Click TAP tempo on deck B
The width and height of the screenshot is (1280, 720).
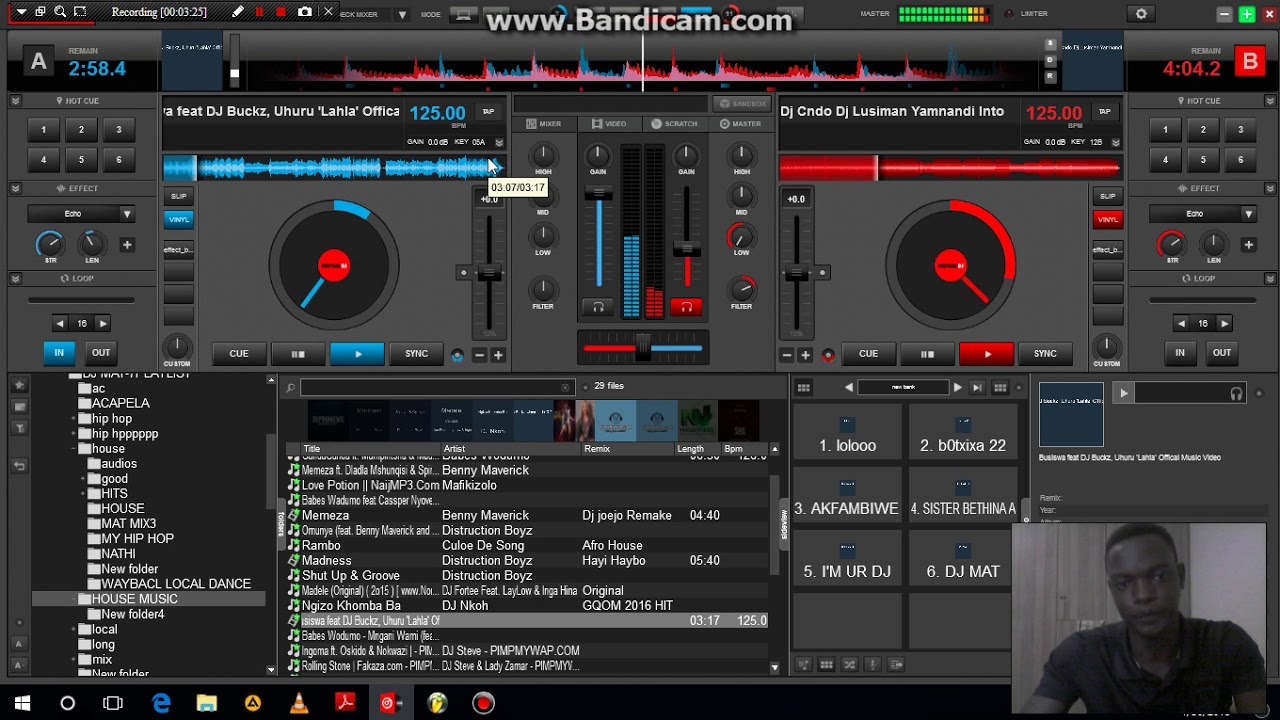point(1104,111)
